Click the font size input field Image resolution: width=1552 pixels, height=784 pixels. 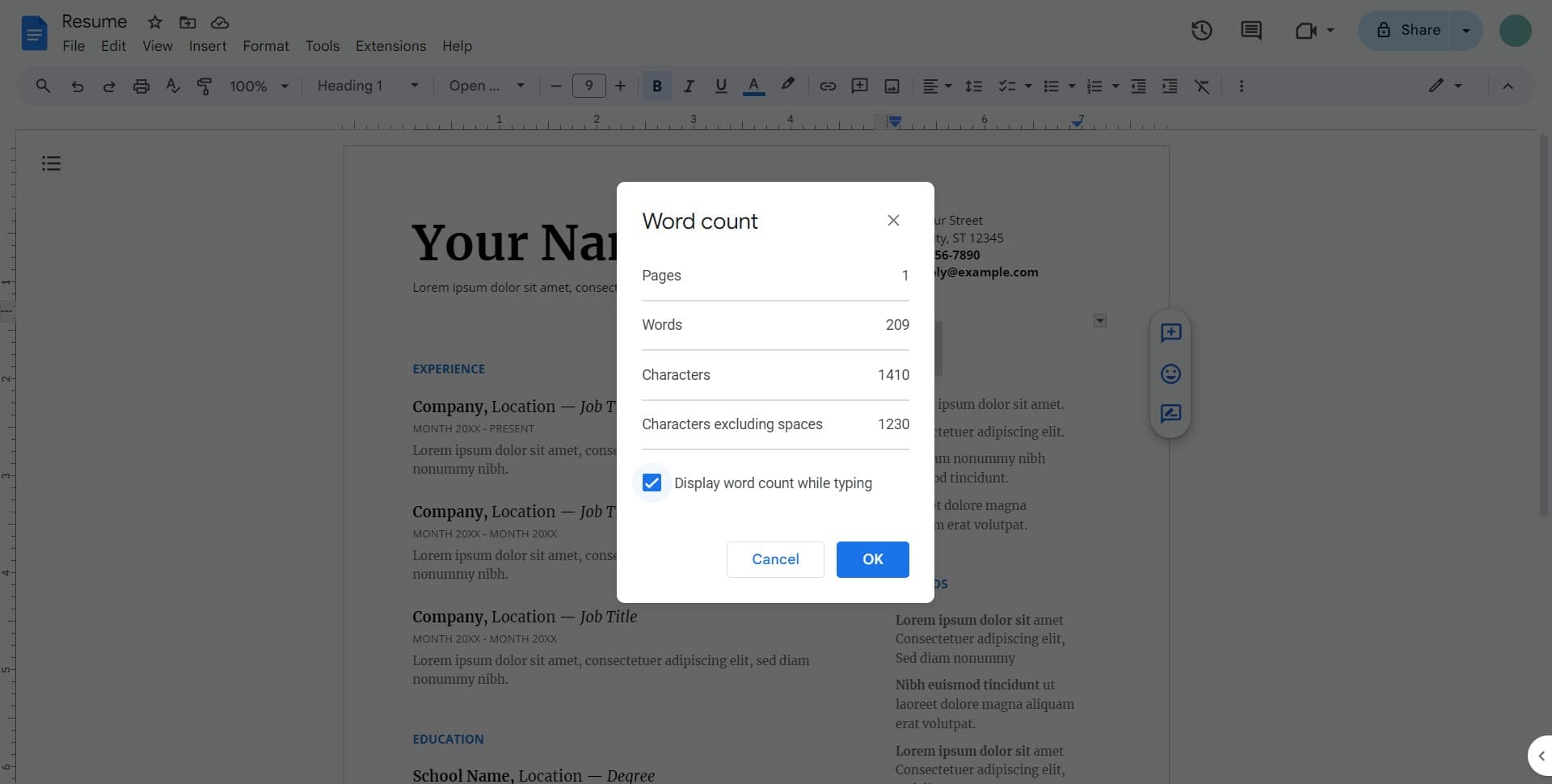(589, 86)
